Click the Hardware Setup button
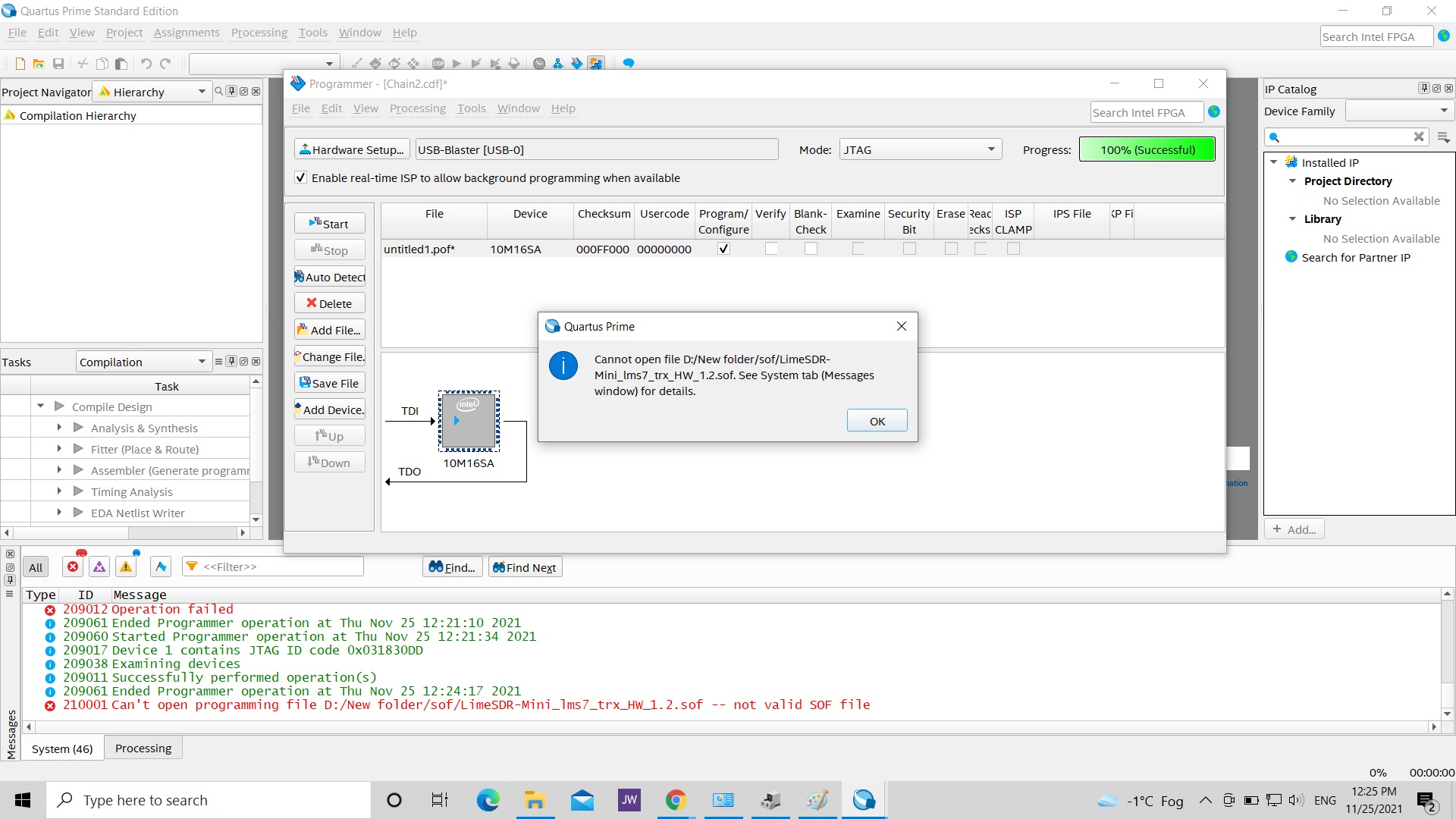Image resolution: width=1456 pixels, height=819 pixels. 352,149
